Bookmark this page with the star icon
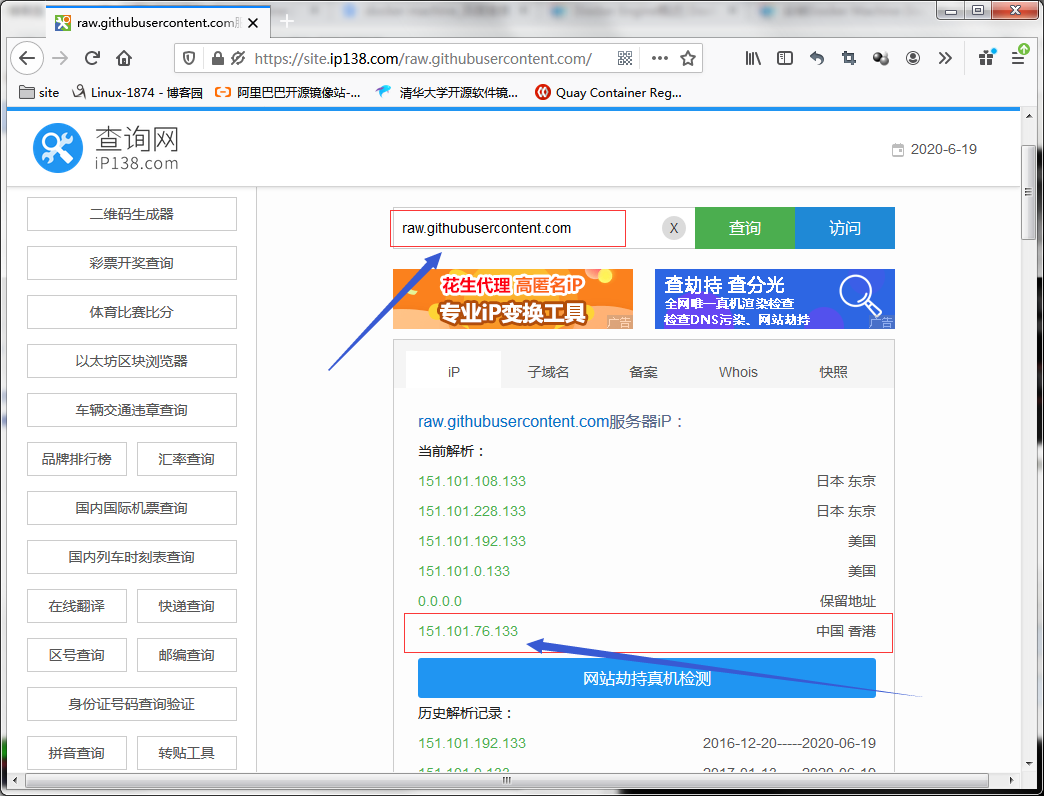 click(688, 58)
